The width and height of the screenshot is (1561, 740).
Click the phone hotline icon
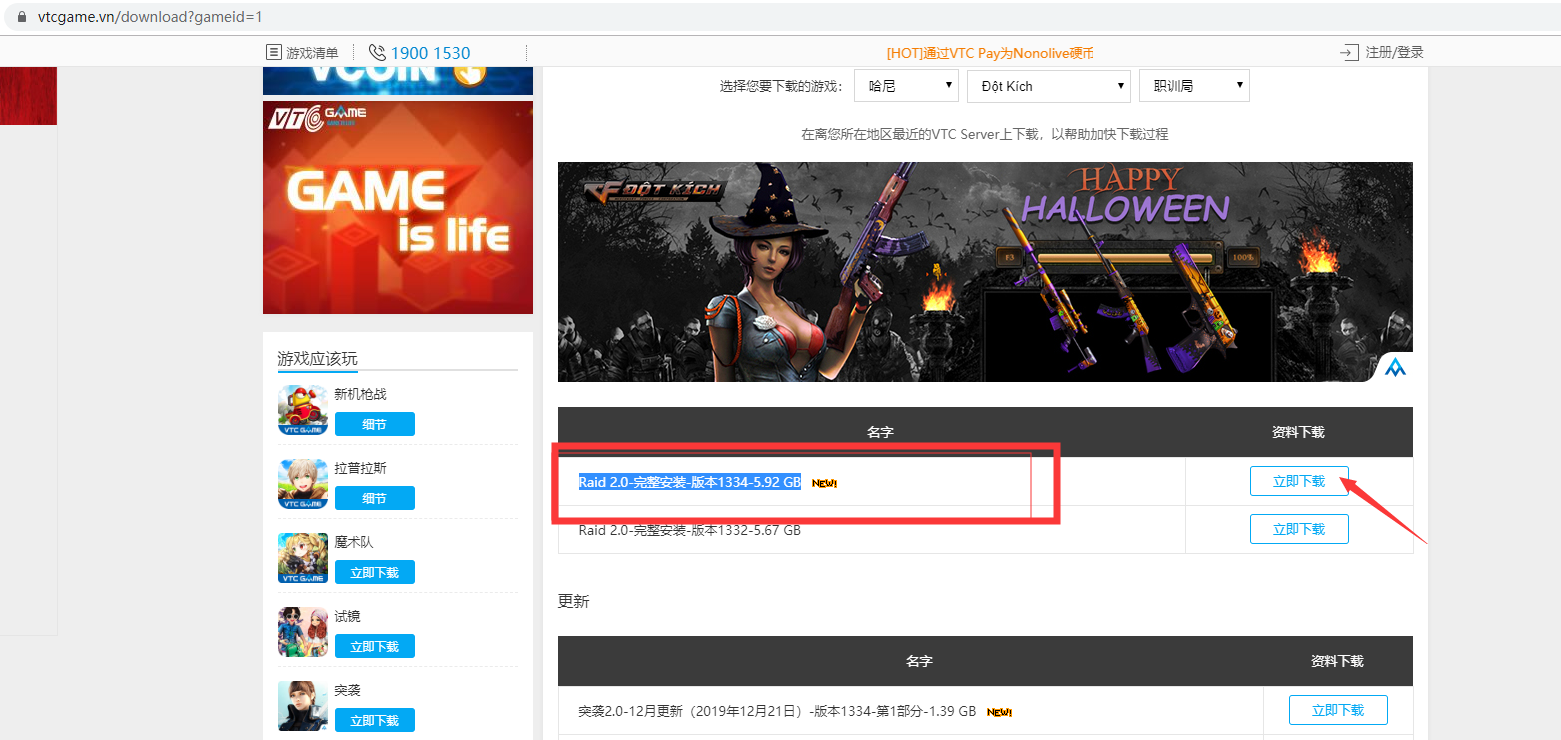pos(377,53)
